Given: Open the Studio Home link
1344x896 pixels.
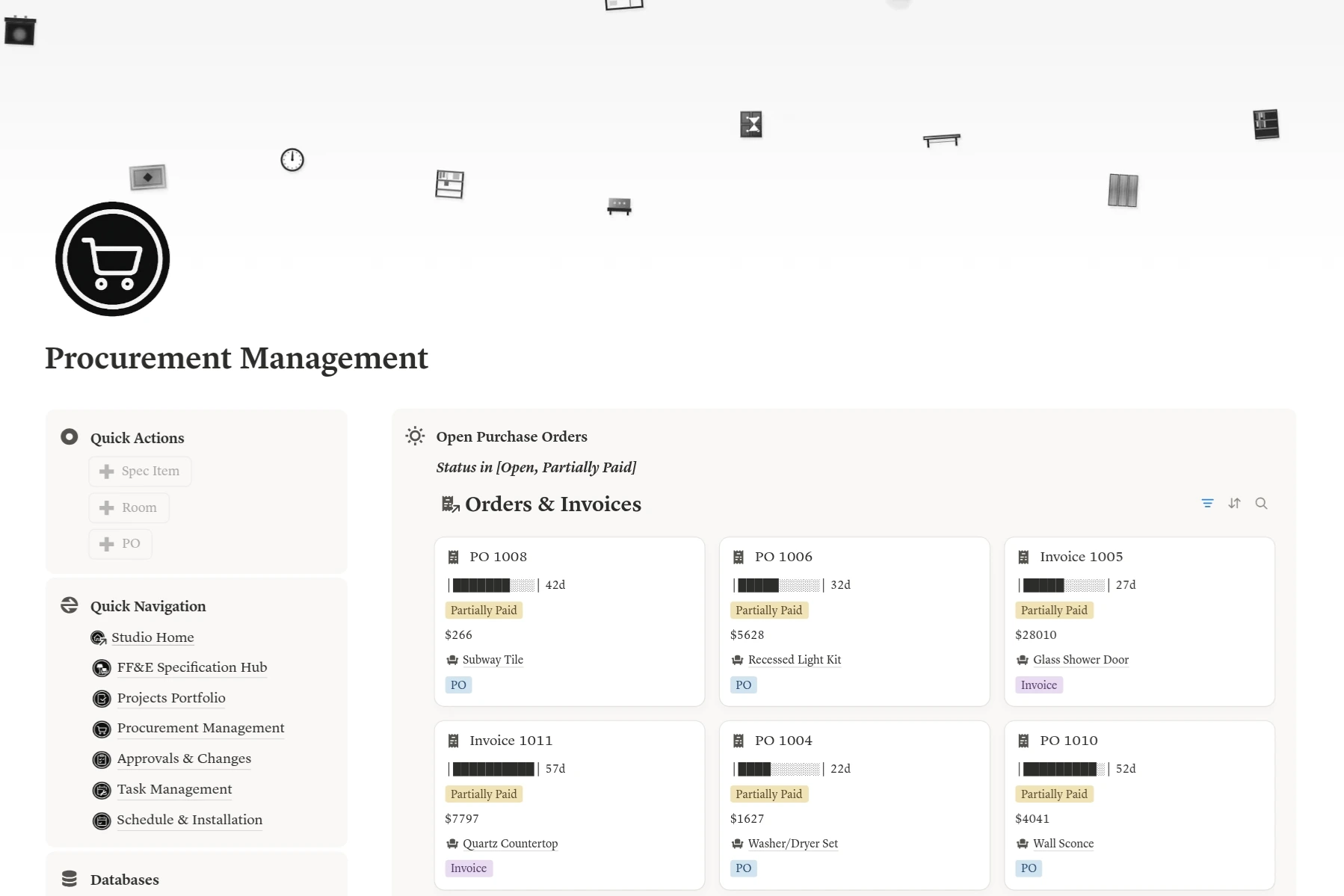Looking at the screenshot, I should [152, 637].
